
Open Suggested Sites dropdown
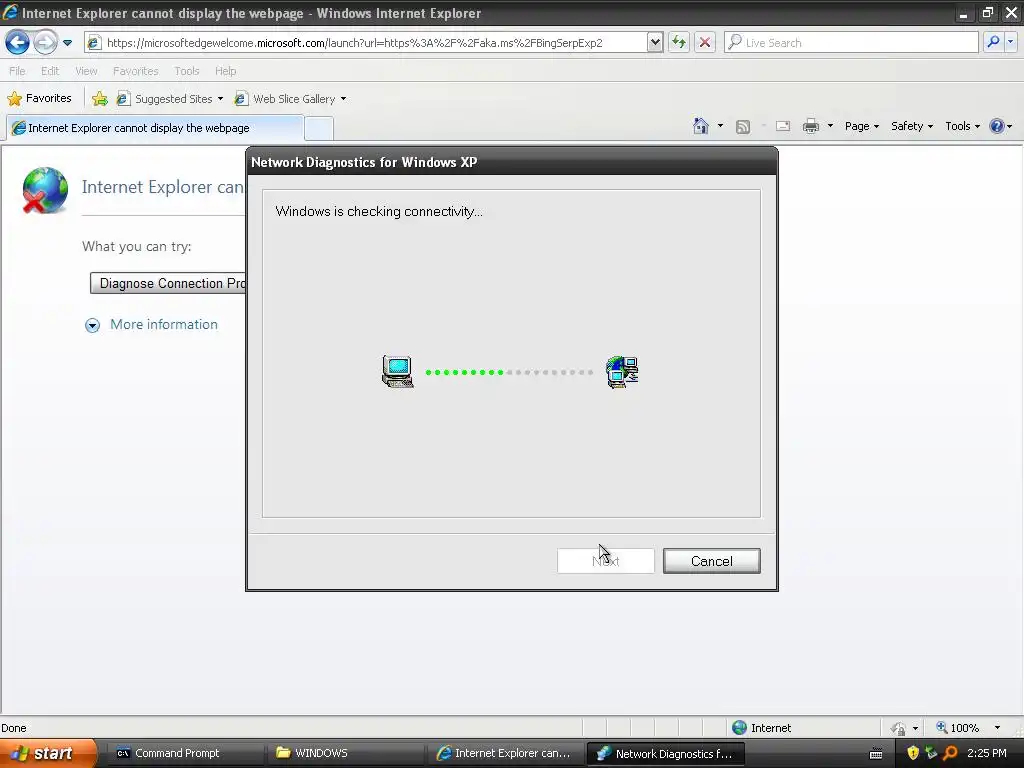170,99
